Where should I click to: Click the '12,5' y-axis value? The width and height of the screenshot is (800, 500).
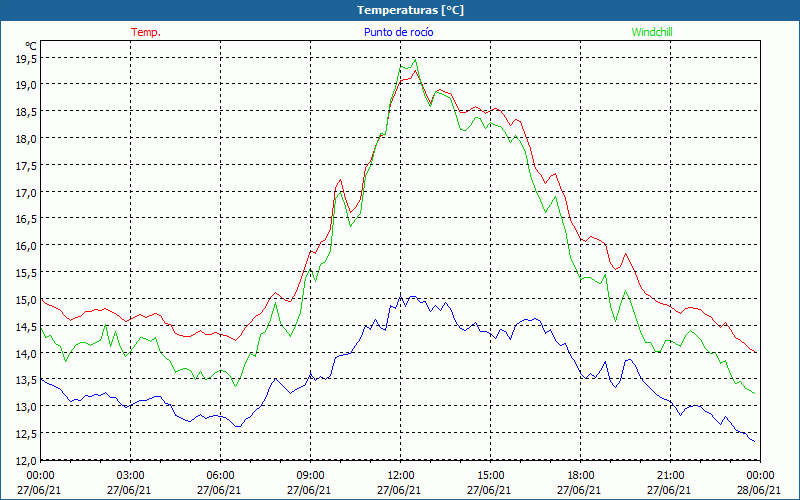[x=26, y=434]
